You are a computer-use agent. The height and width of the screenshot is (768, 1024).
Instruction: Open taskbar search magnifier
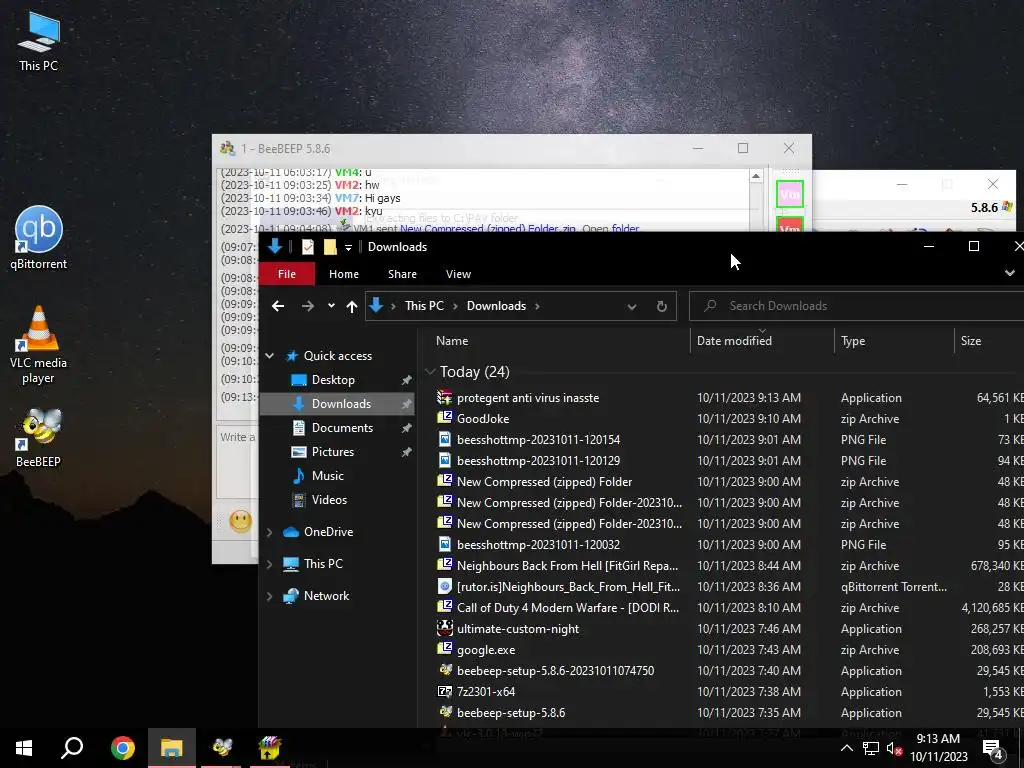coord(72,748)
